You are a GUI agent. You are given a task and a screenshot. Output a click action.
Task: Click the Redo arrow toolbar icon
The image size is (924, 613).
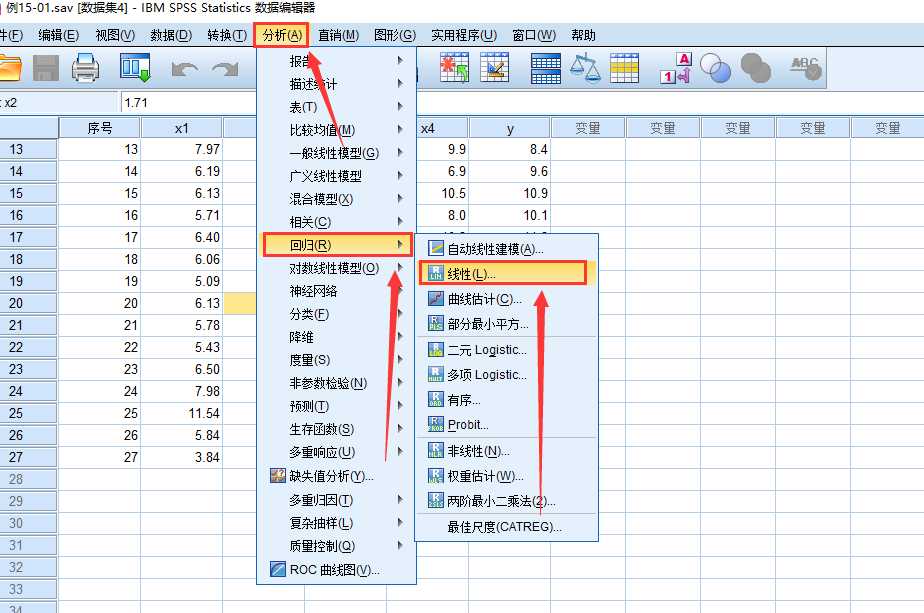[x=225, y=69]
